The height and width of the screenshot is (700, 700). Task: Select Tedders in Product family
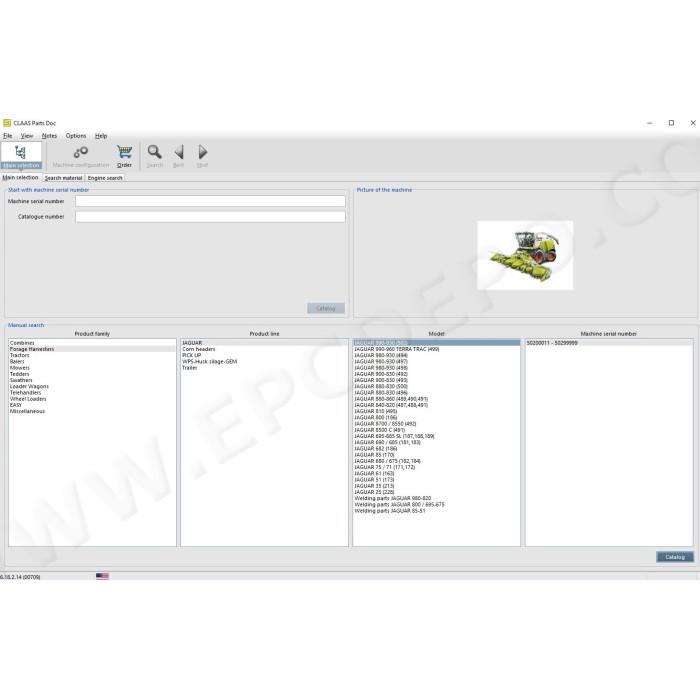92,374
